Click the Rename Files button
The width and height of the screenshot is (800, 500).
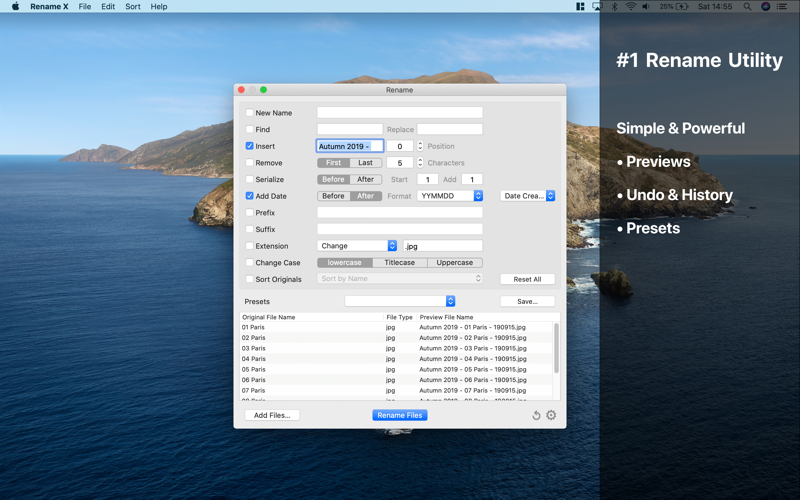[399, 415]
